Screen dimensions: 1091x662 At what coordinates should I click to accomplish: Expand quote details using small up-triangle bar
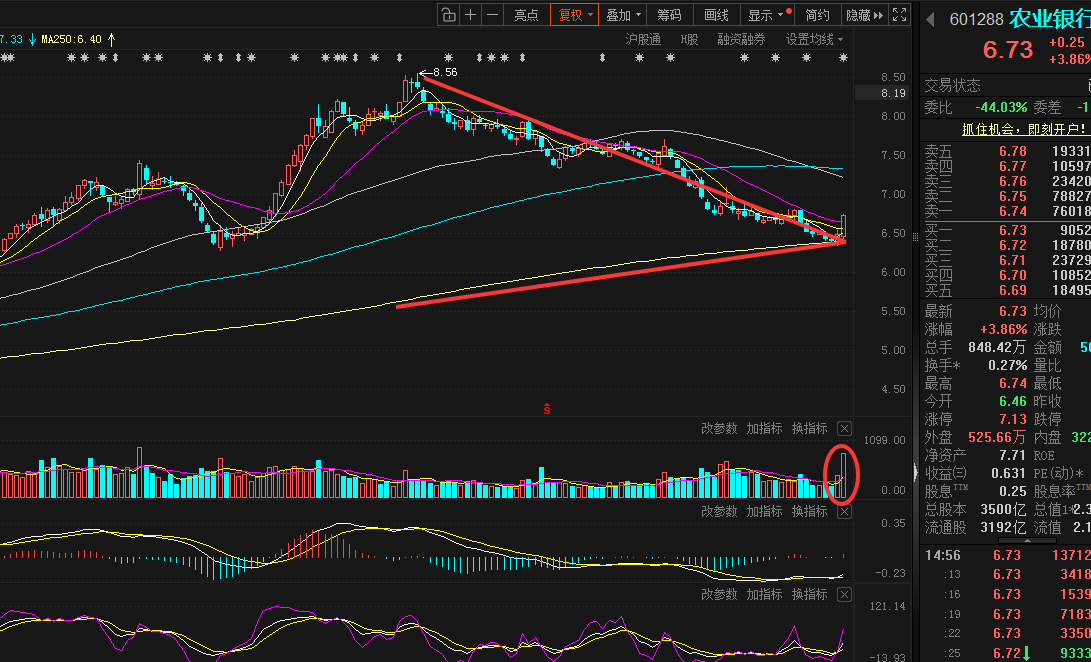(x=1027, y=540)
